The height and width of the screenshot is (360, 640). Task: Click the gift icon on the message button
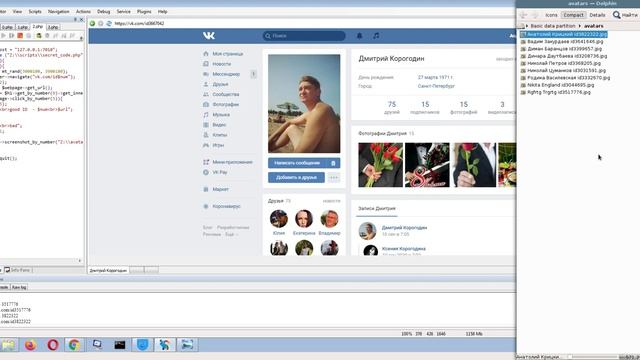coord(333,163)
